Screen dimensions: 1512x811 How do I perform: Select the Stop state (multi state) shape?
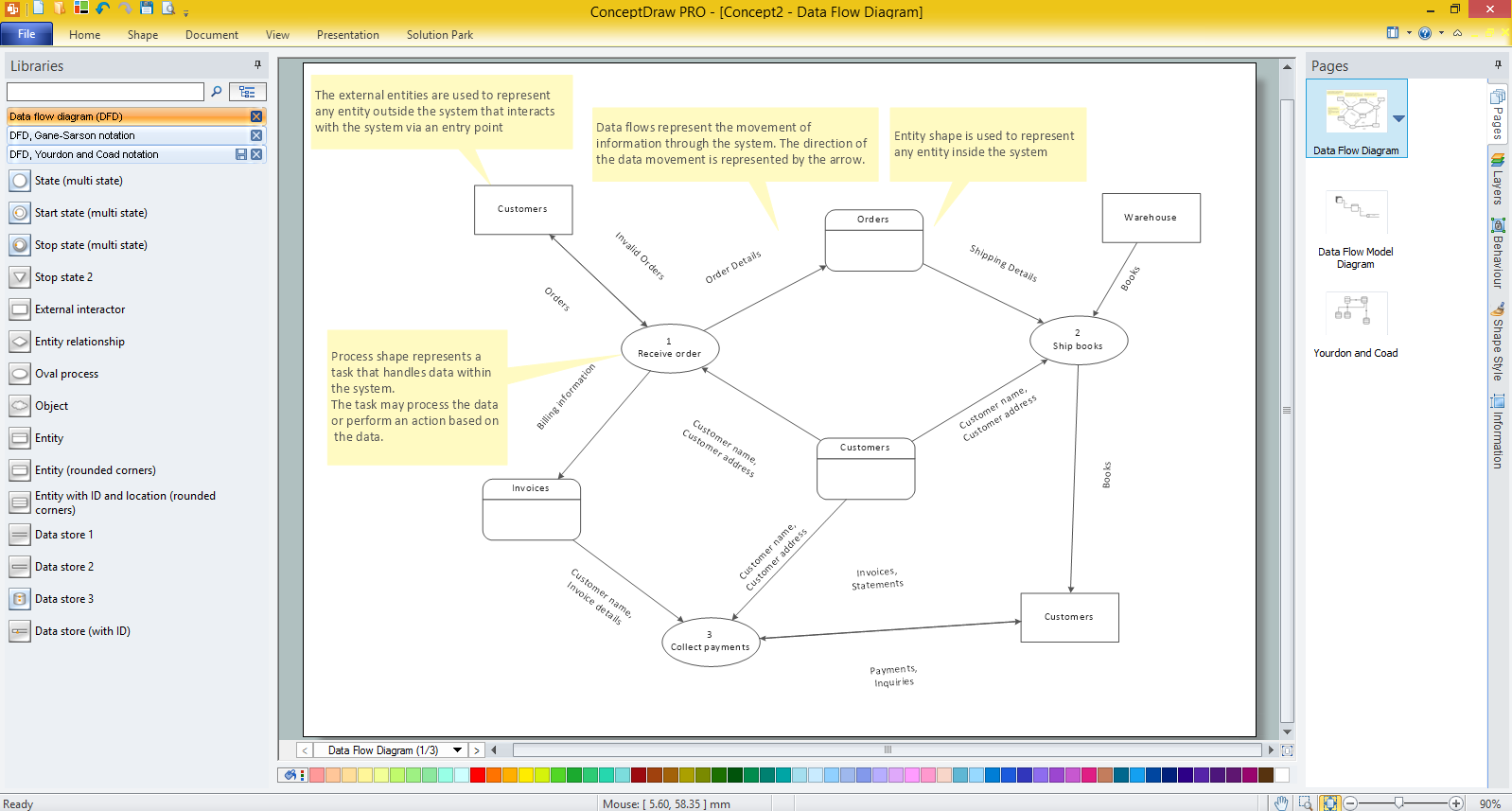pyautogui.click(x=20, y=245)
